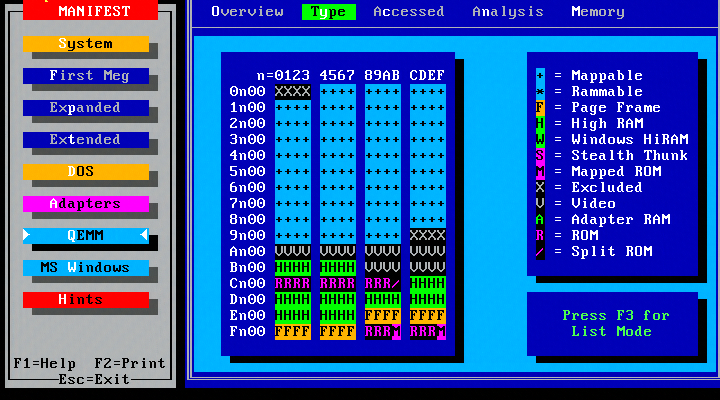Click the Esc=Exit hint
Image resolution: width=720 pixels, height=400 pixels.
[94, 380]
